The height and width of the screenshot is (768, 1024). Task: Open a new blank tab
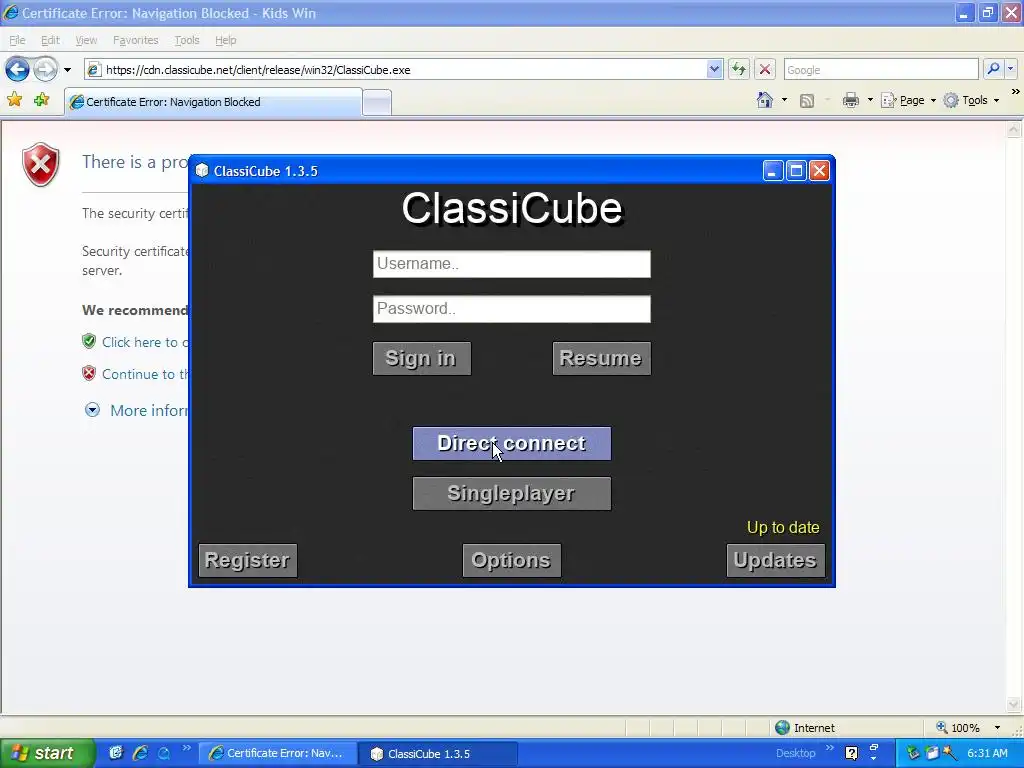377,103
